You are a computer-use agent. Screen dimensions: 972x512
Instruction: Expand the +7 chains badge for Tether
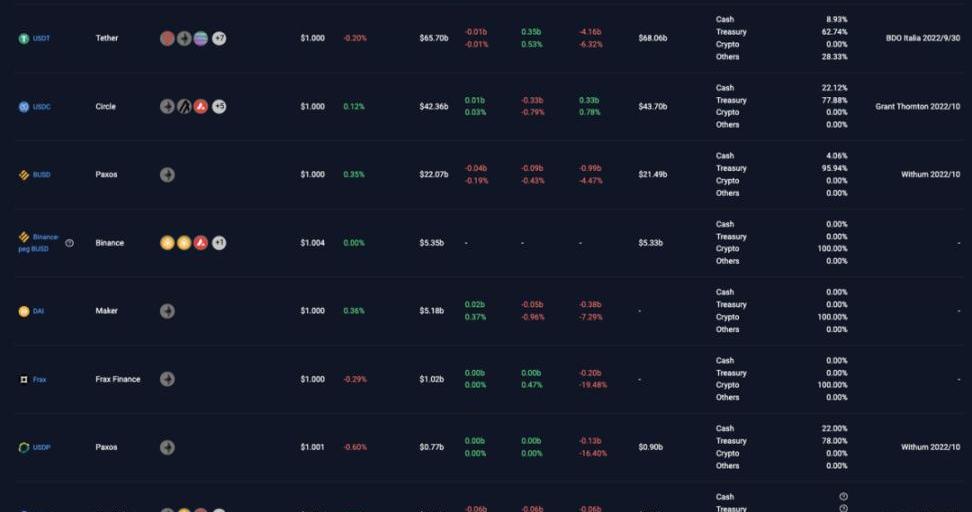pyautogui.click(x=219, y=39)
